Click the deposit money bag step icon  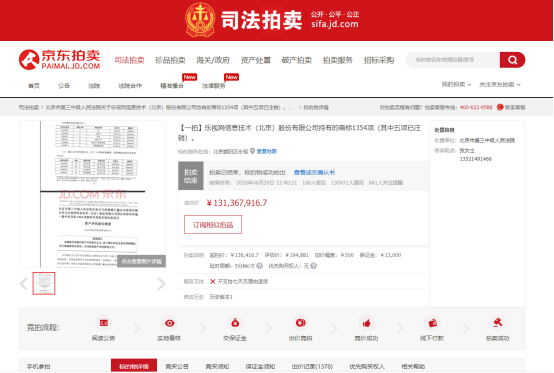235,323
